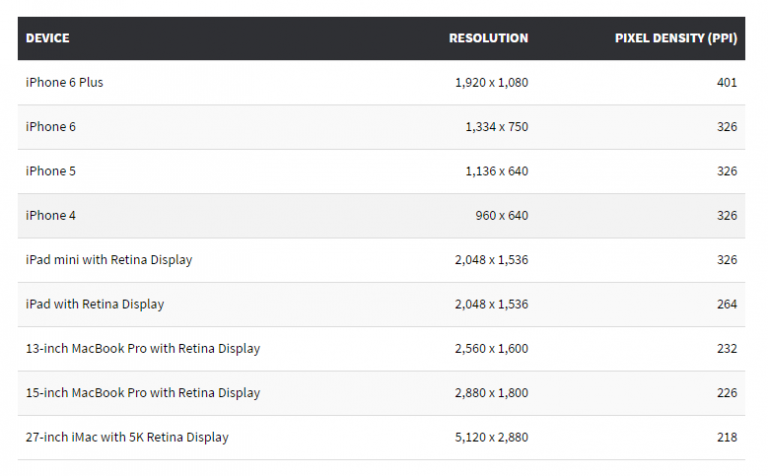Viewport: 768px width, 476px height.
Task: Select 15-inch MacBook Pro with Retina Display
Action: click(x=143, y=393)
